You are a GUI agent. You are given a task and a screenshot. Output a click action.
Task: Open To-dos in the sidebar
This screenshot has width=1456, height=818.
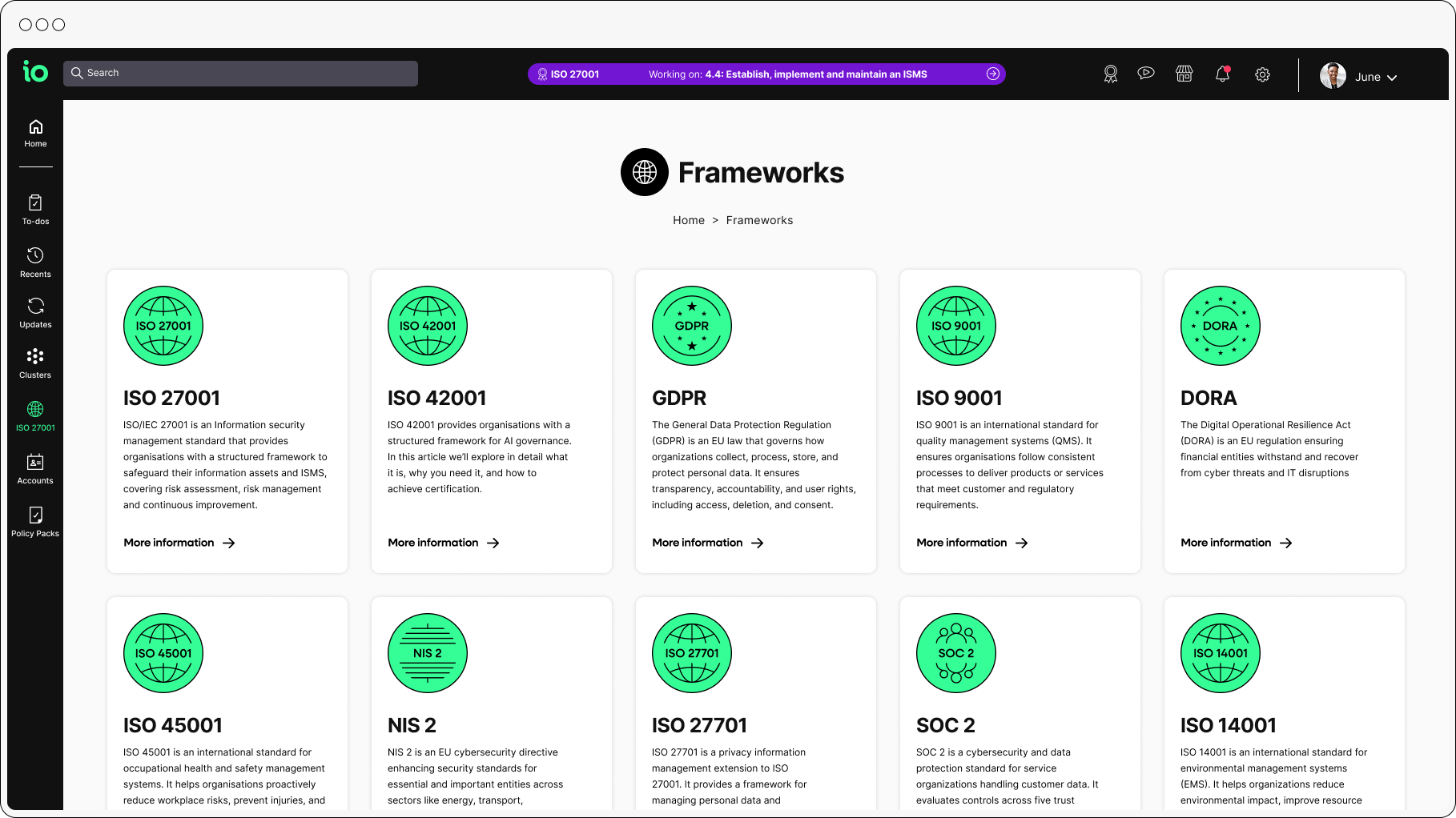tap(35, 210)
